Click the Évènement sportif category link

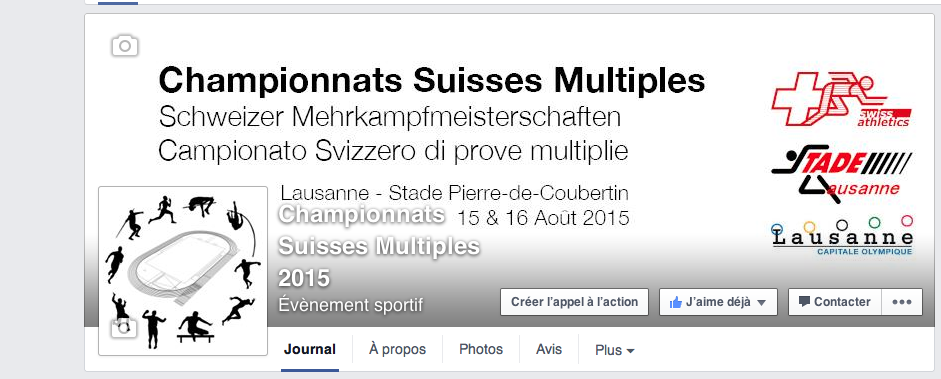pos(351,305)
